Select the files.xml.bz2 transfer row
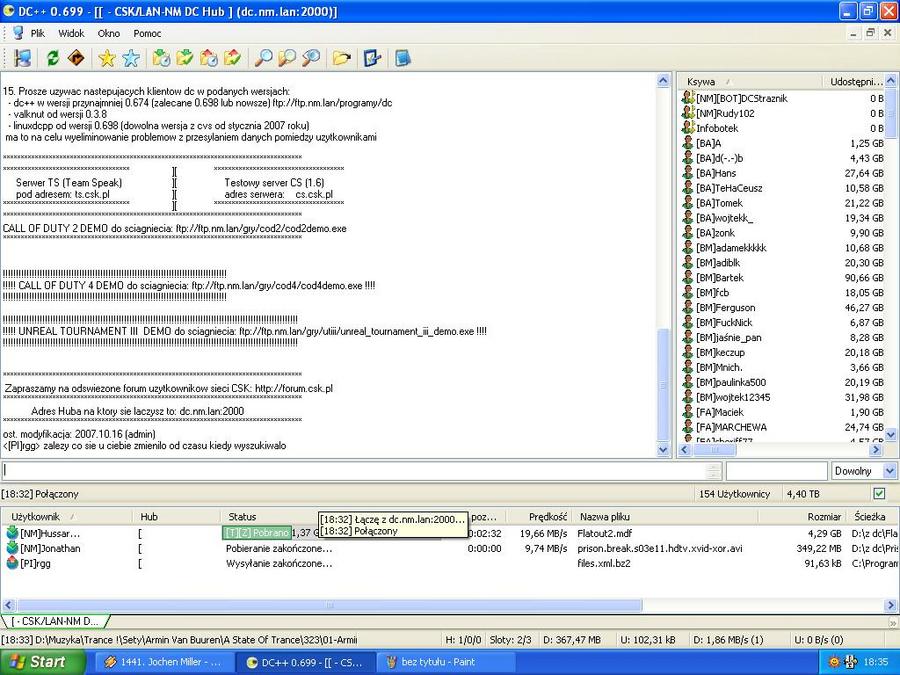The height and width of the screenshot is (675, 900). (x=449, y=563)
